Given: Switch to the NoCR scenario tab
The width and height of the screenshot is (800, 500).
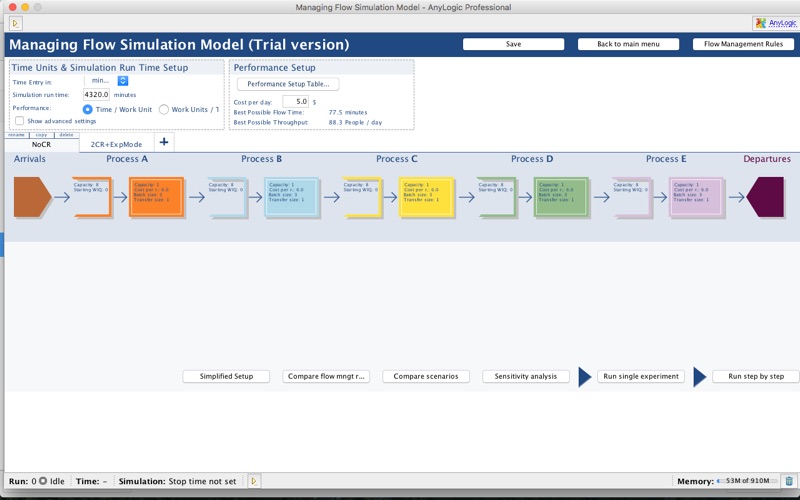Looking at the screenshot, I should coord(41,144).
